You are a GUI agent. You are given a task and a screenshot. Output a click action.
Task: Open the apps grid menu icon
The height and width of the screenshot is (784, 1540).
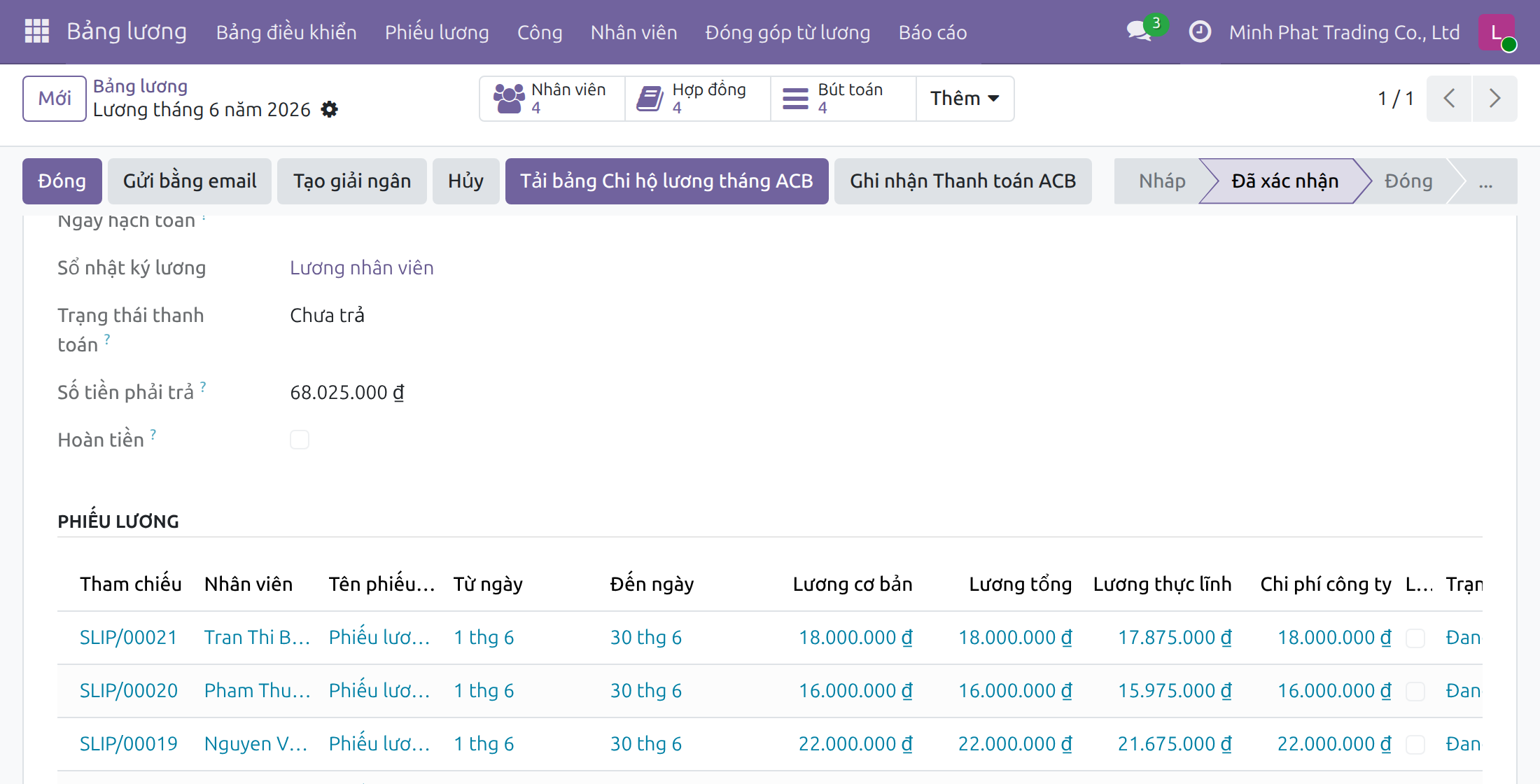click(36, 31)
